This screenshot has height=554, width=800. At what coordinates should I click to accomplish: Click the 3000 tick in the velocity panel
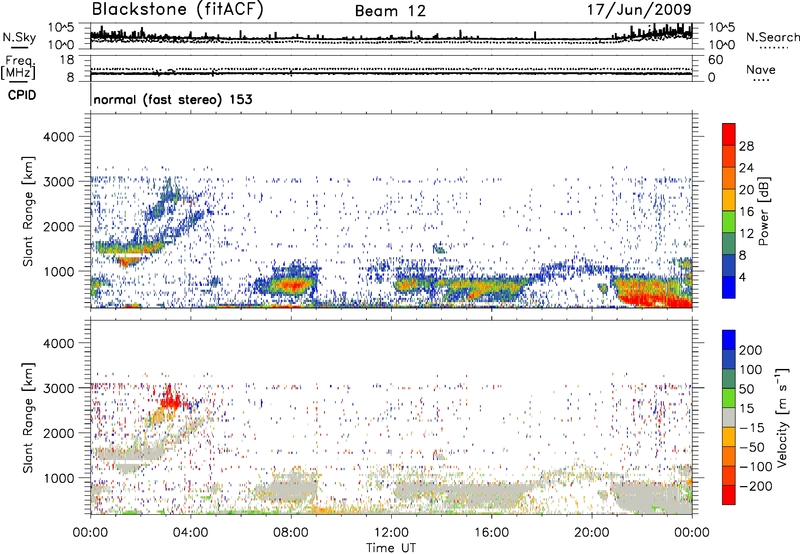[x=59, y=388]
